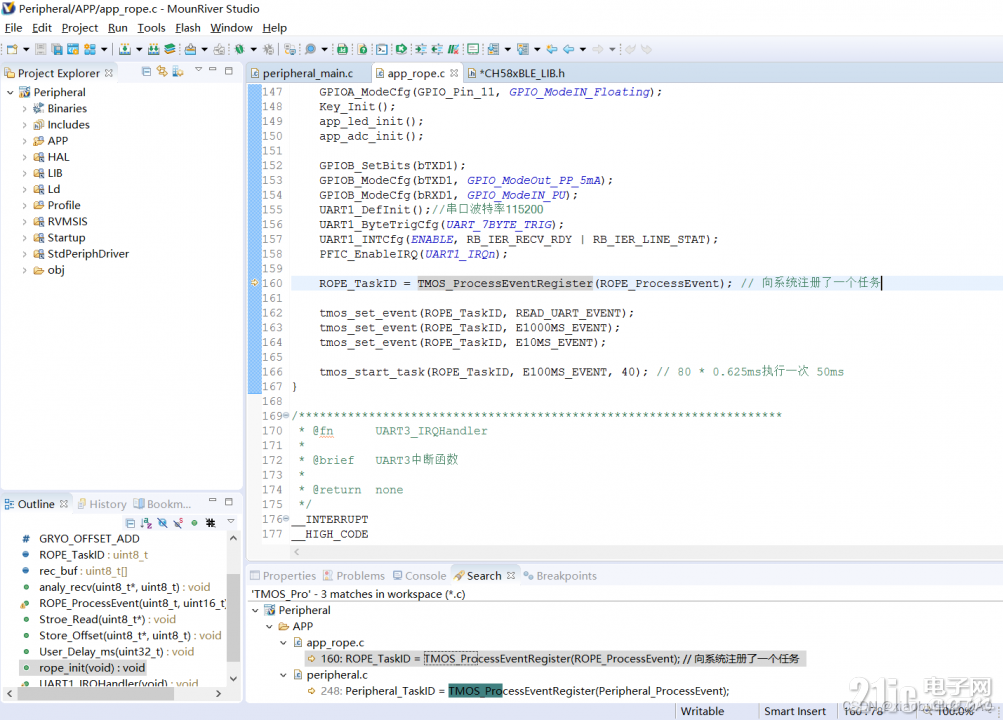Toggle hide non-public members green dot

tap(194, 523)
